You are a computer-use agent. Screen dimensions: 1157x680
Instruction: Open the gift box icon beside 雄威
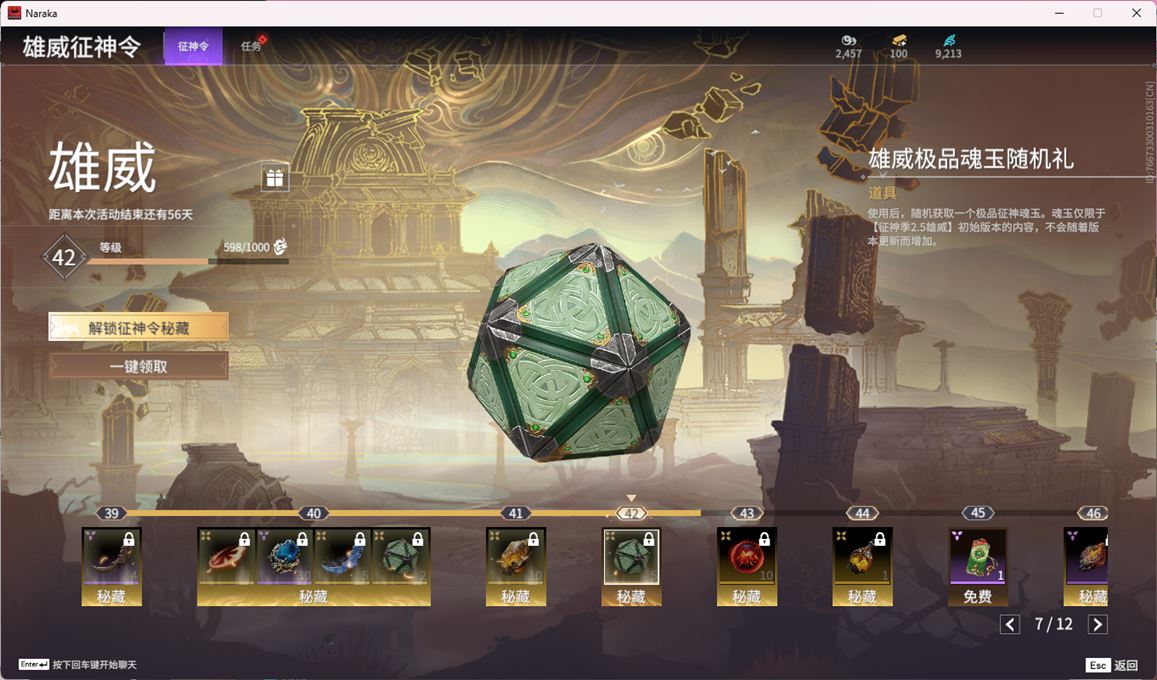pyautogui.click(x=274, y=178)
